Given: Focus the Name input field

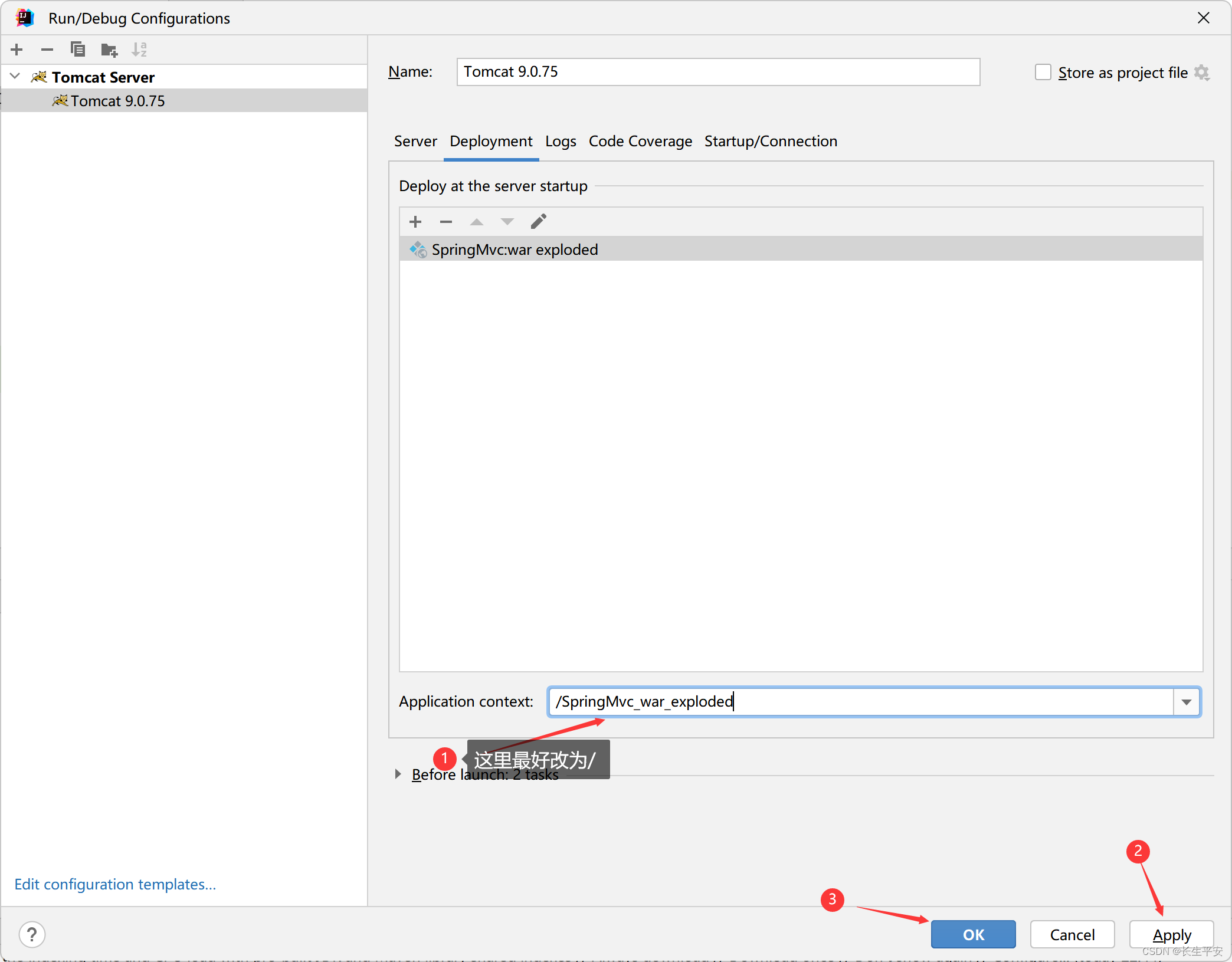Looking at the screenshot, I should [x=718, y=72].
